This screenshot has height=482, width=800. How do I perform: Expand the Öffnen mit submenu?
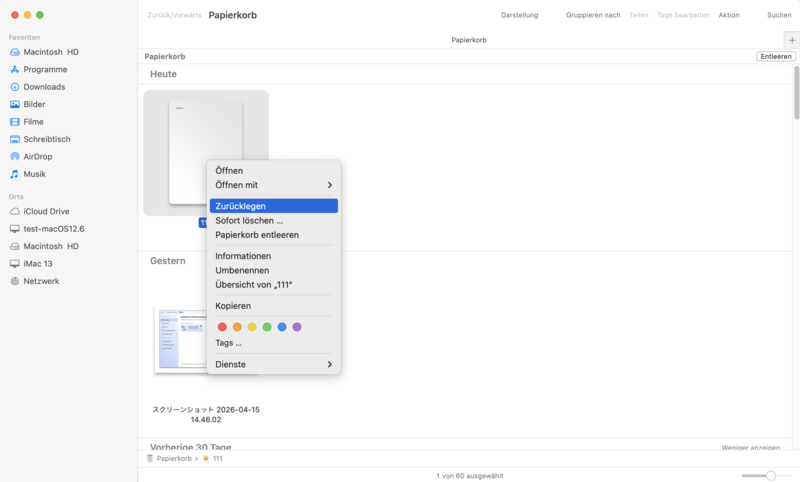click(273, 185)
